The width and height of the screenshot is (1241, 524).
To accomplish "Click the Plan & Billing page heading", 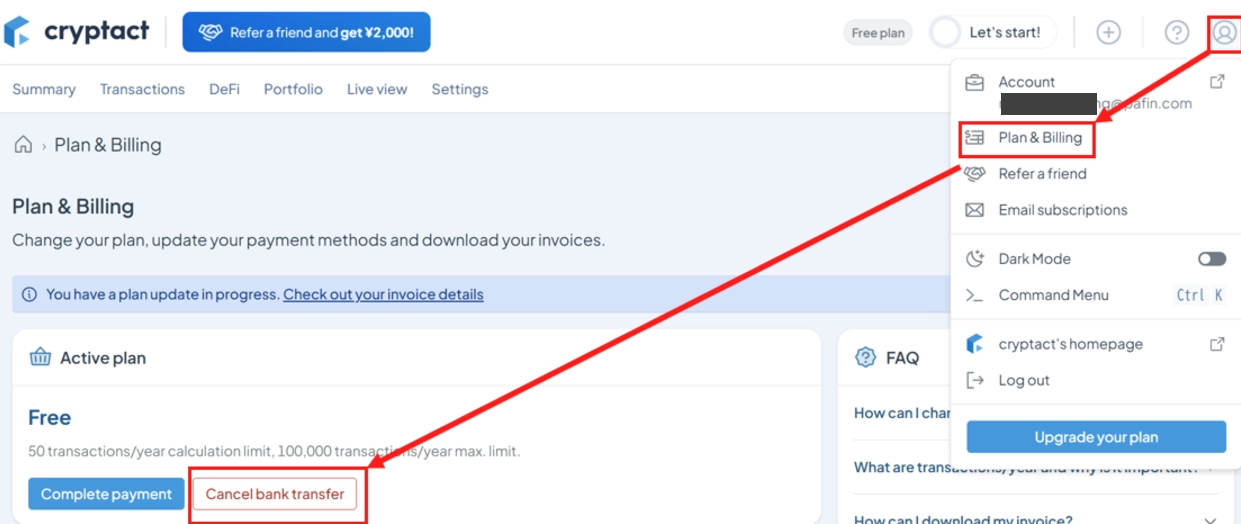I will click(73, 207).
